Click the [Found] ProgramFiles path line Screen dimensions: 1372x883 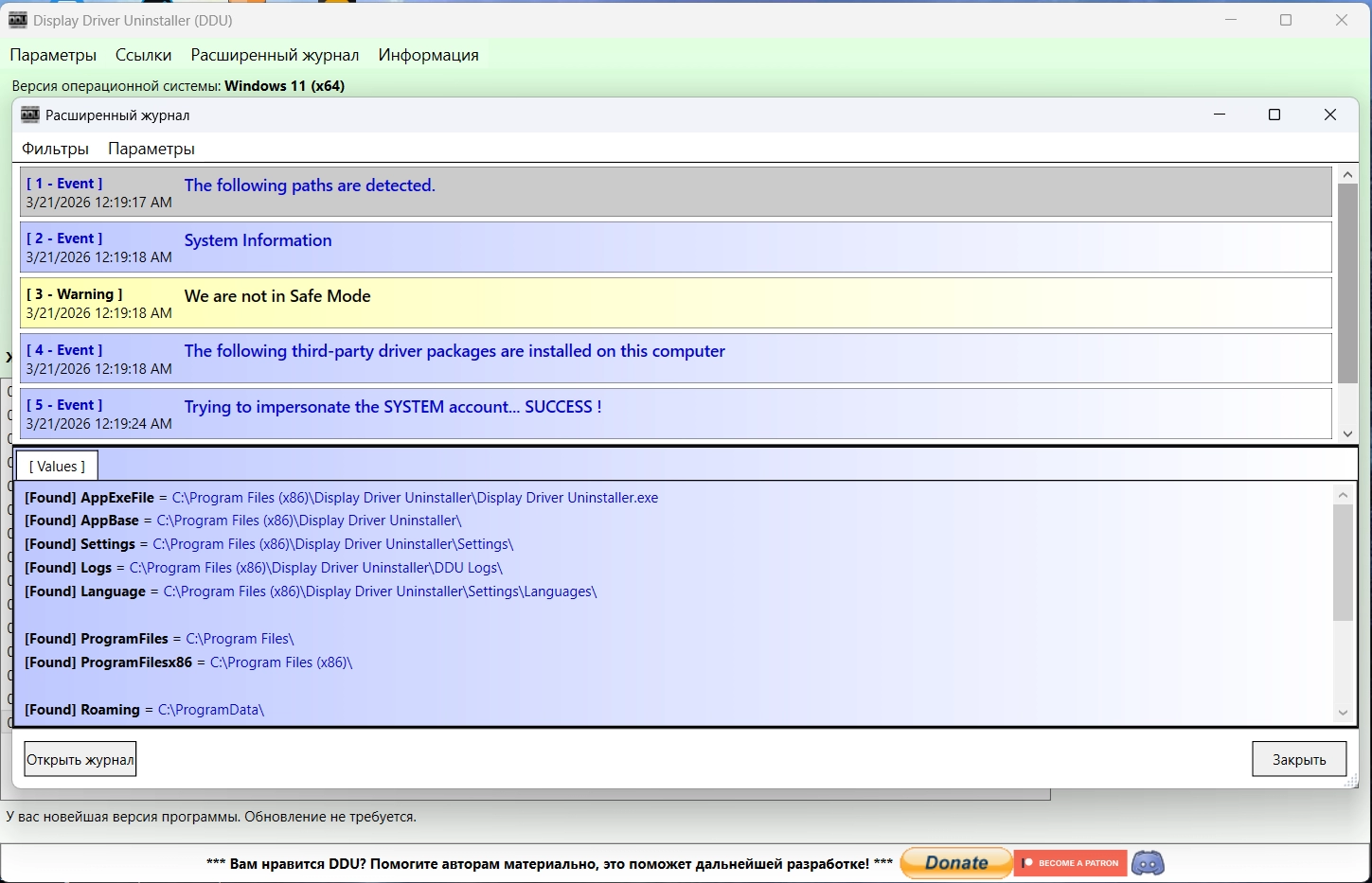(x=159, y=639)
